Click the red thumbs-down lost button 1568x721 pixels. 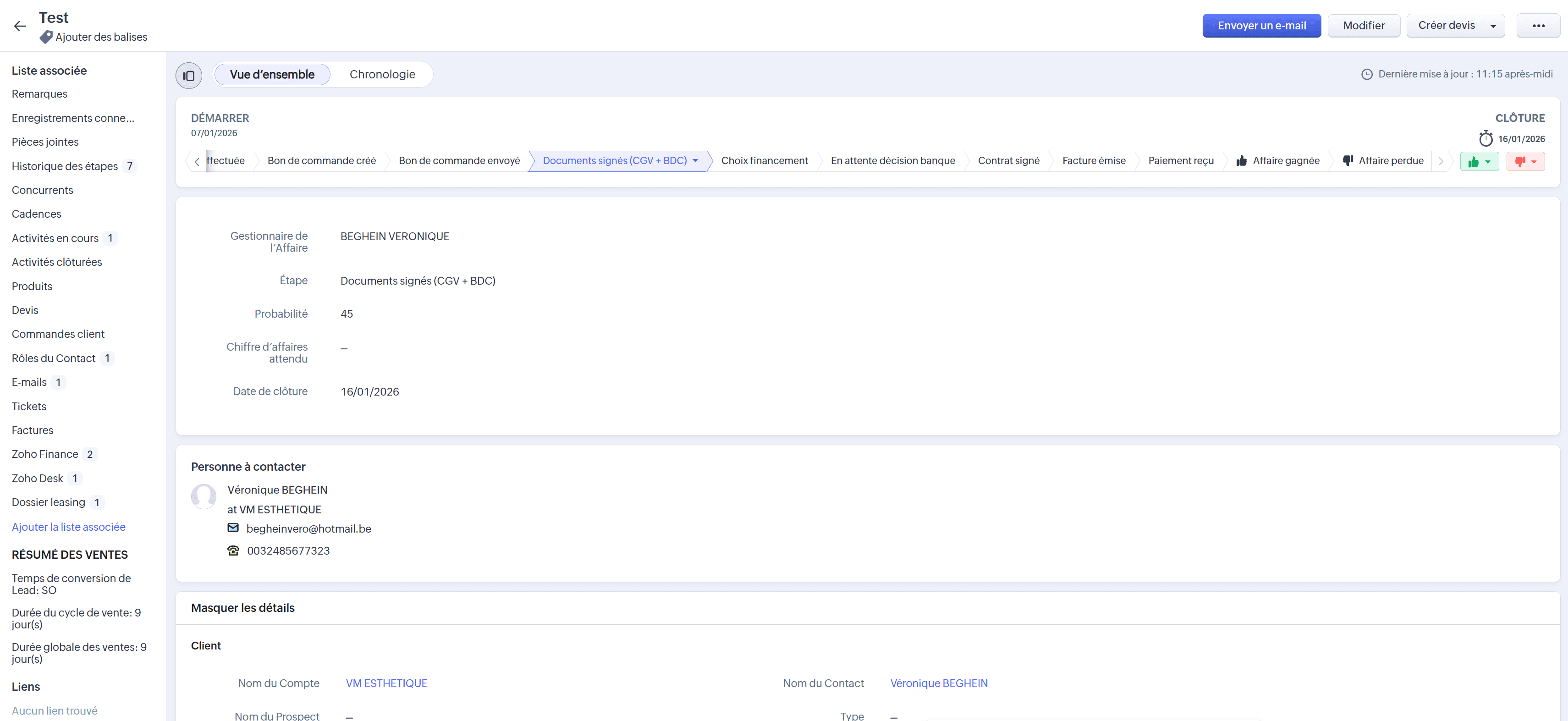[x=1520, y=161]
